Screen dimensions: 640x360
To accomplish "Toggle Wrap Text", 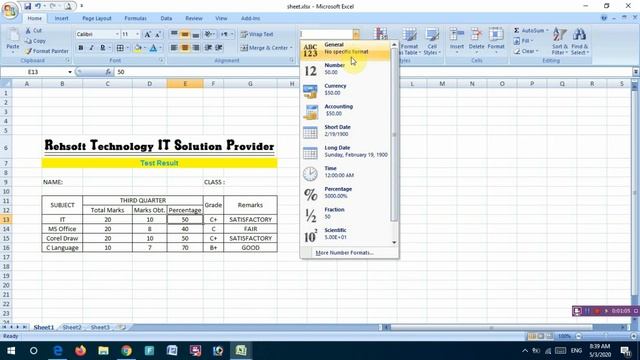I will (x=257, y=34).
